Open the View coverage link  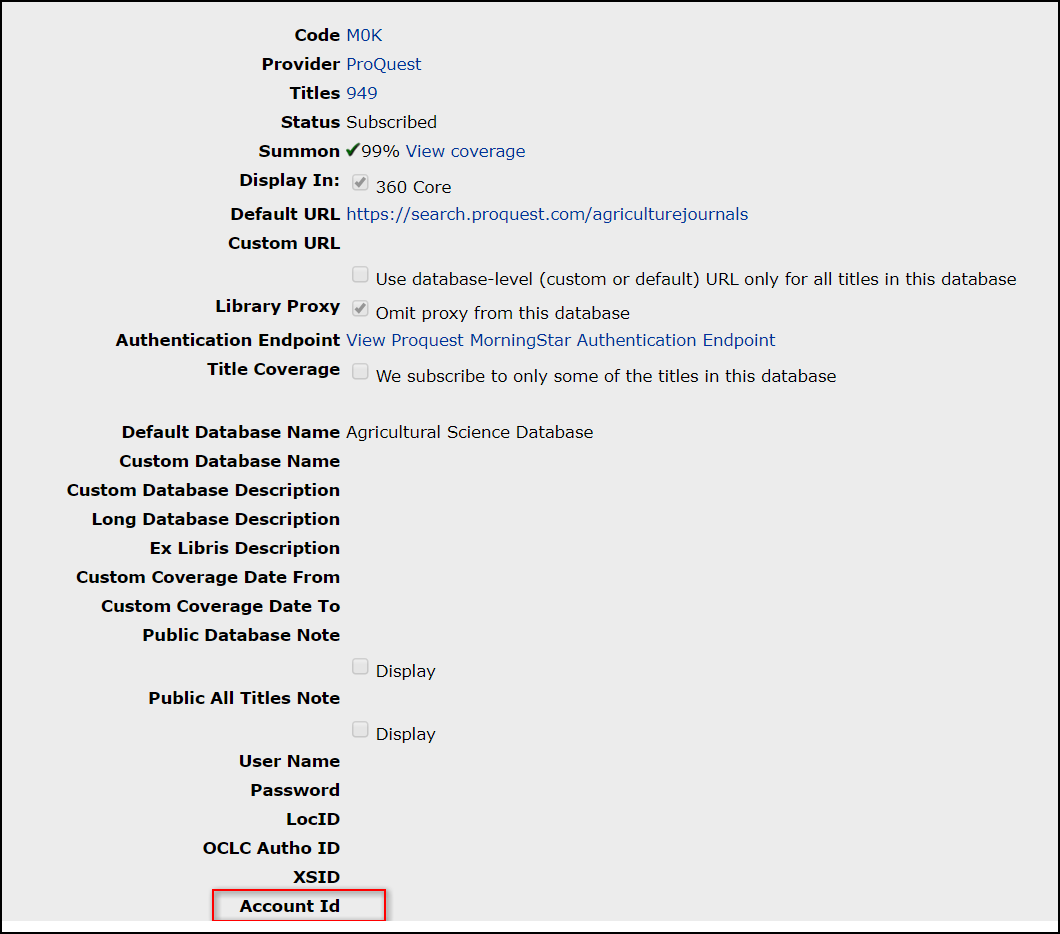point(465,151)
